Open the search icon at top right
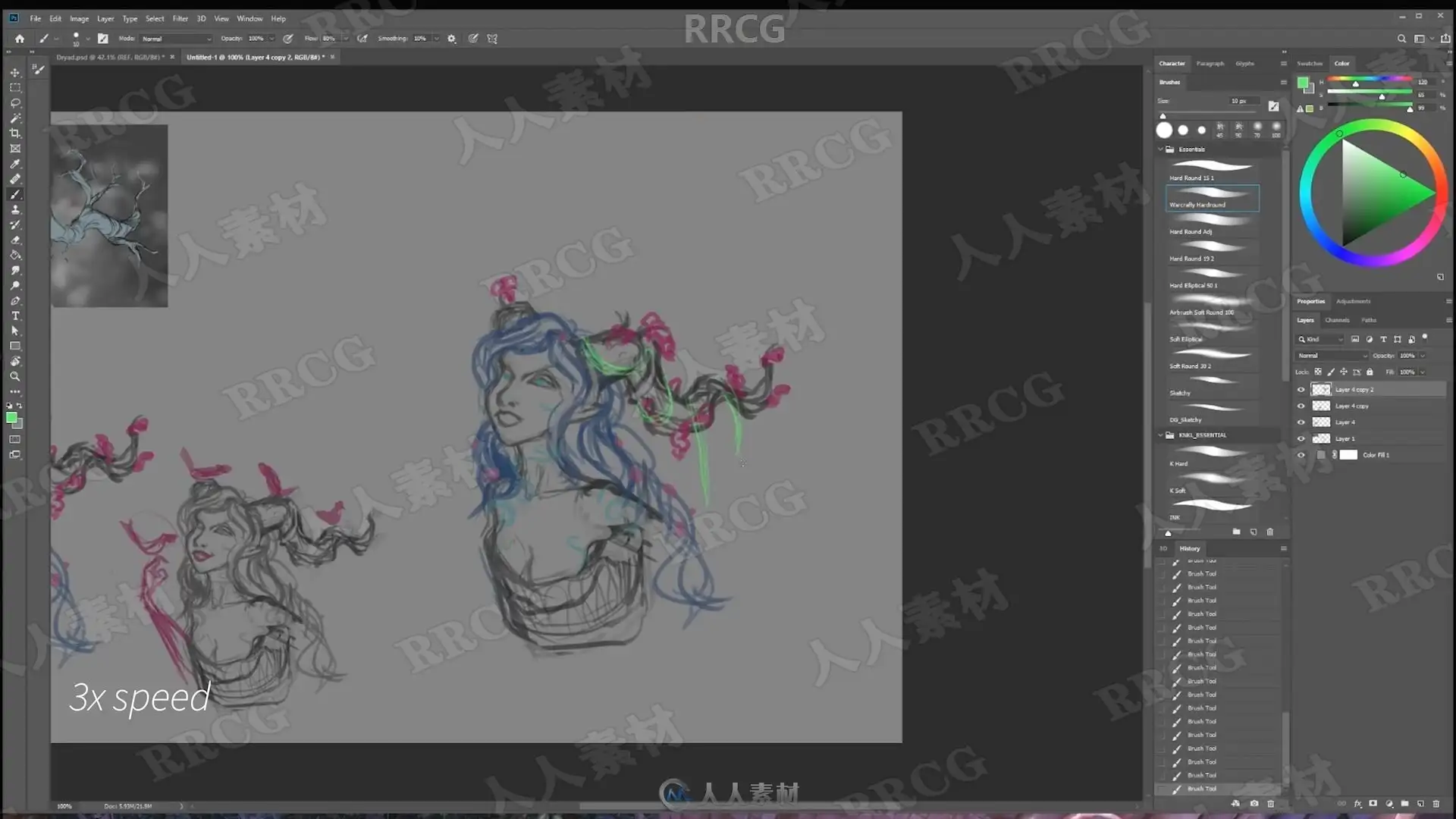Screen dimensions: 1456x819 [x=1401, y=39]
